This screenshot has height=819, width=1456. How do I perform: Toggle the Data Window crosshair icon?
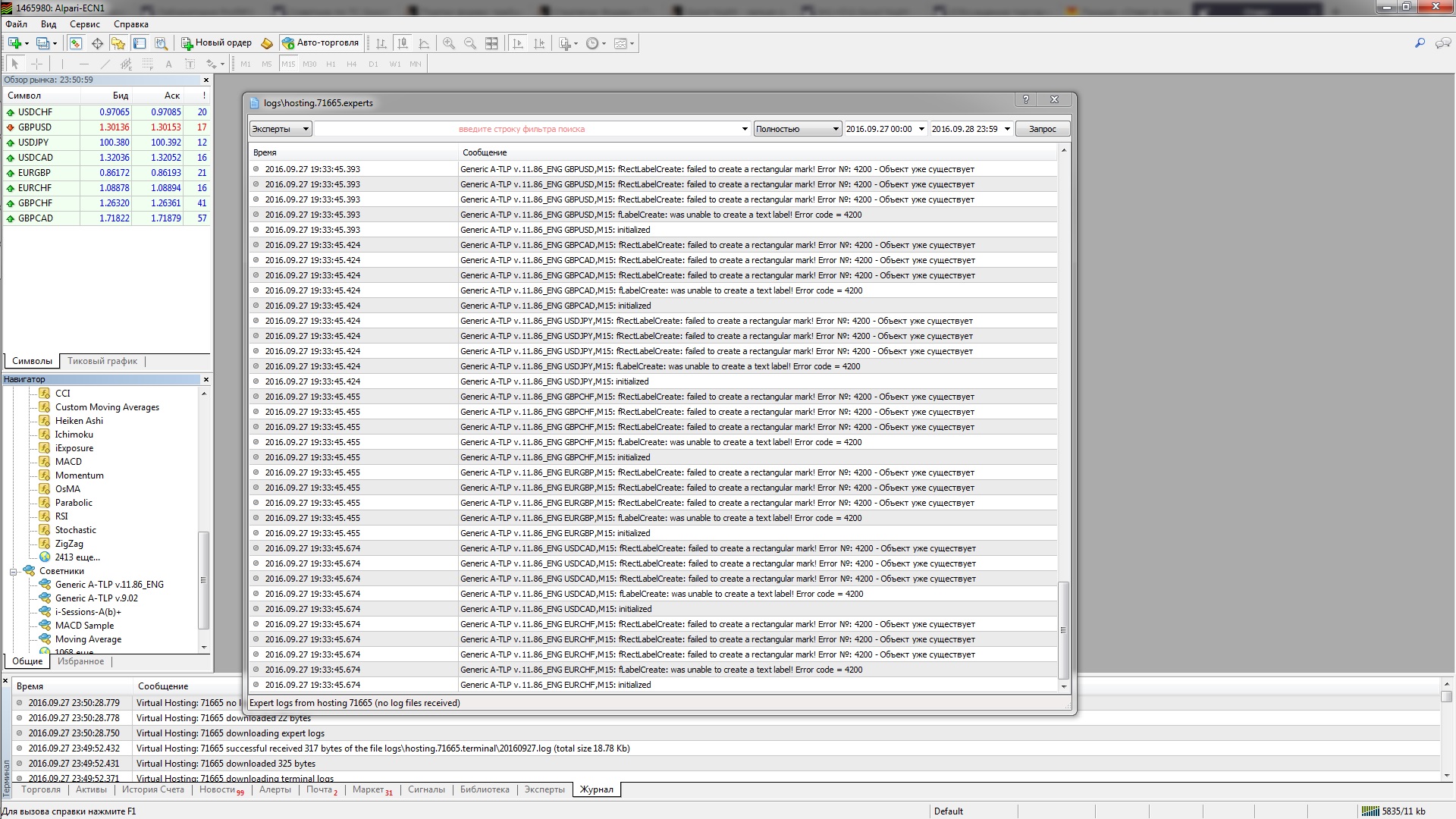[97, 43]
